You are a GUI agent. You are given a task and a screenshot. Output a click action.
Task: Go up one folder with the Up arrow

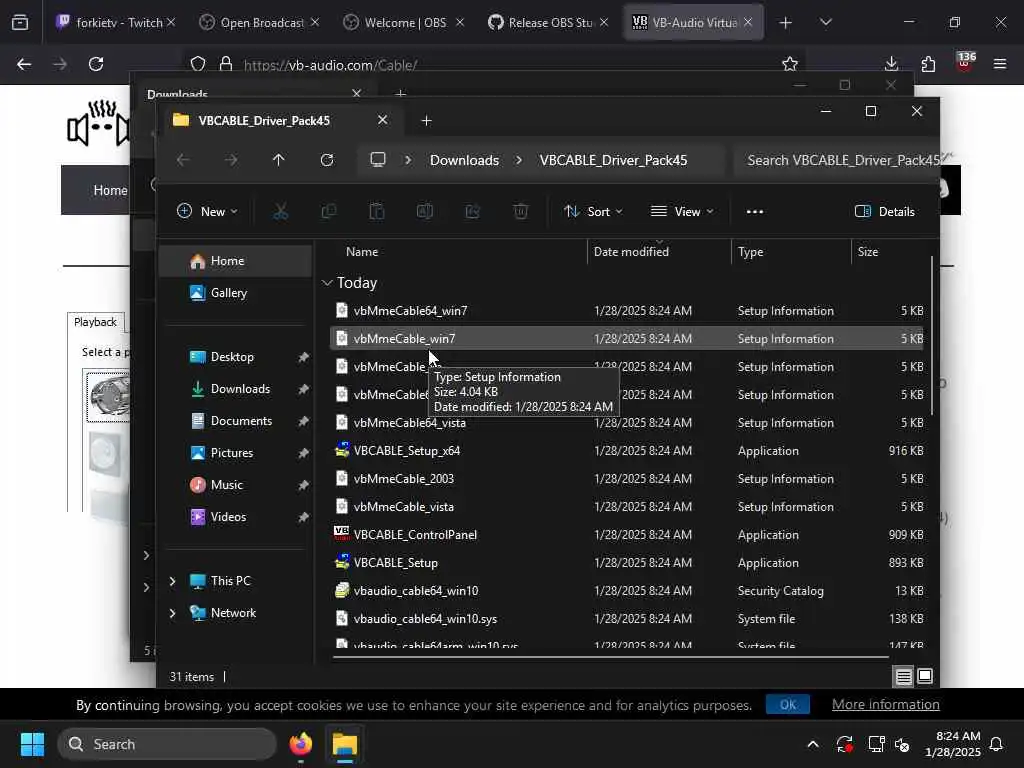tap(279, 160)
